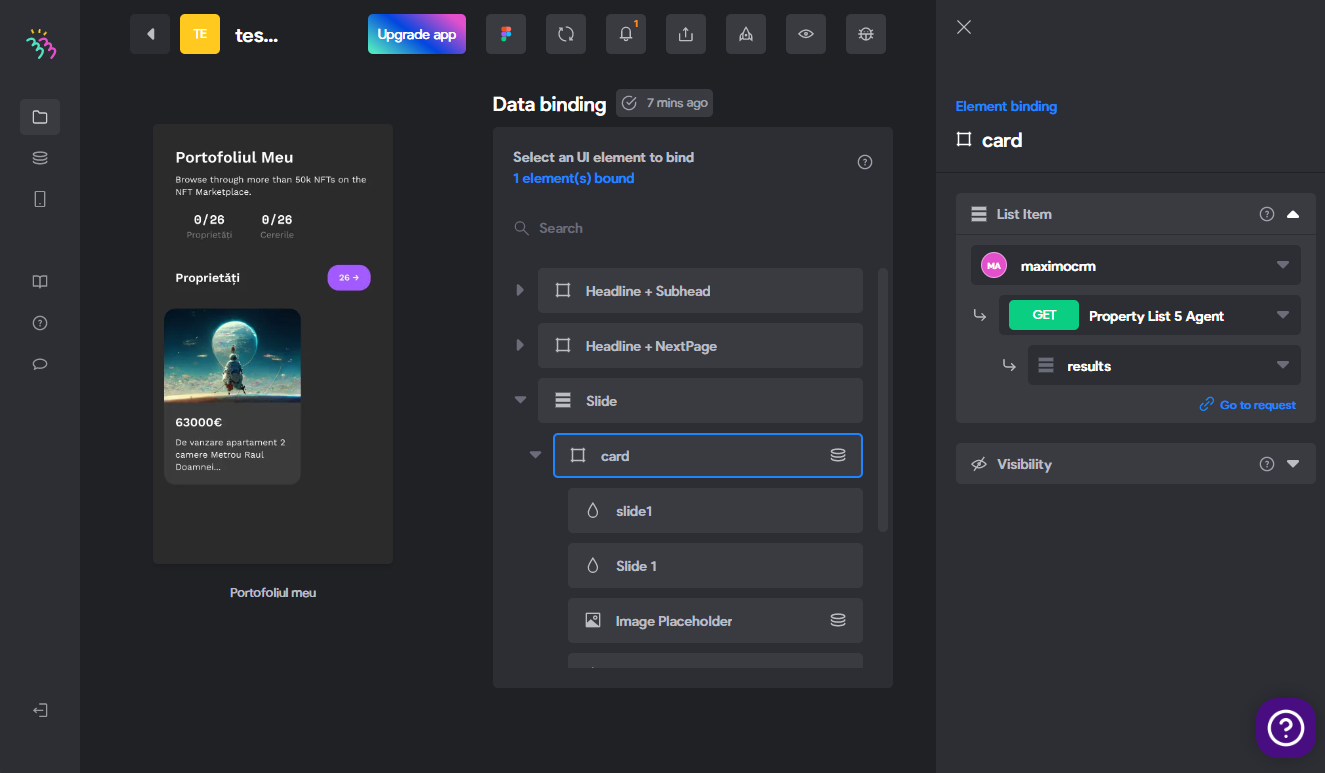Screen dimensions: 1325x773
Task: Open the Figma sync icon
Action: [x=506, y=34]
